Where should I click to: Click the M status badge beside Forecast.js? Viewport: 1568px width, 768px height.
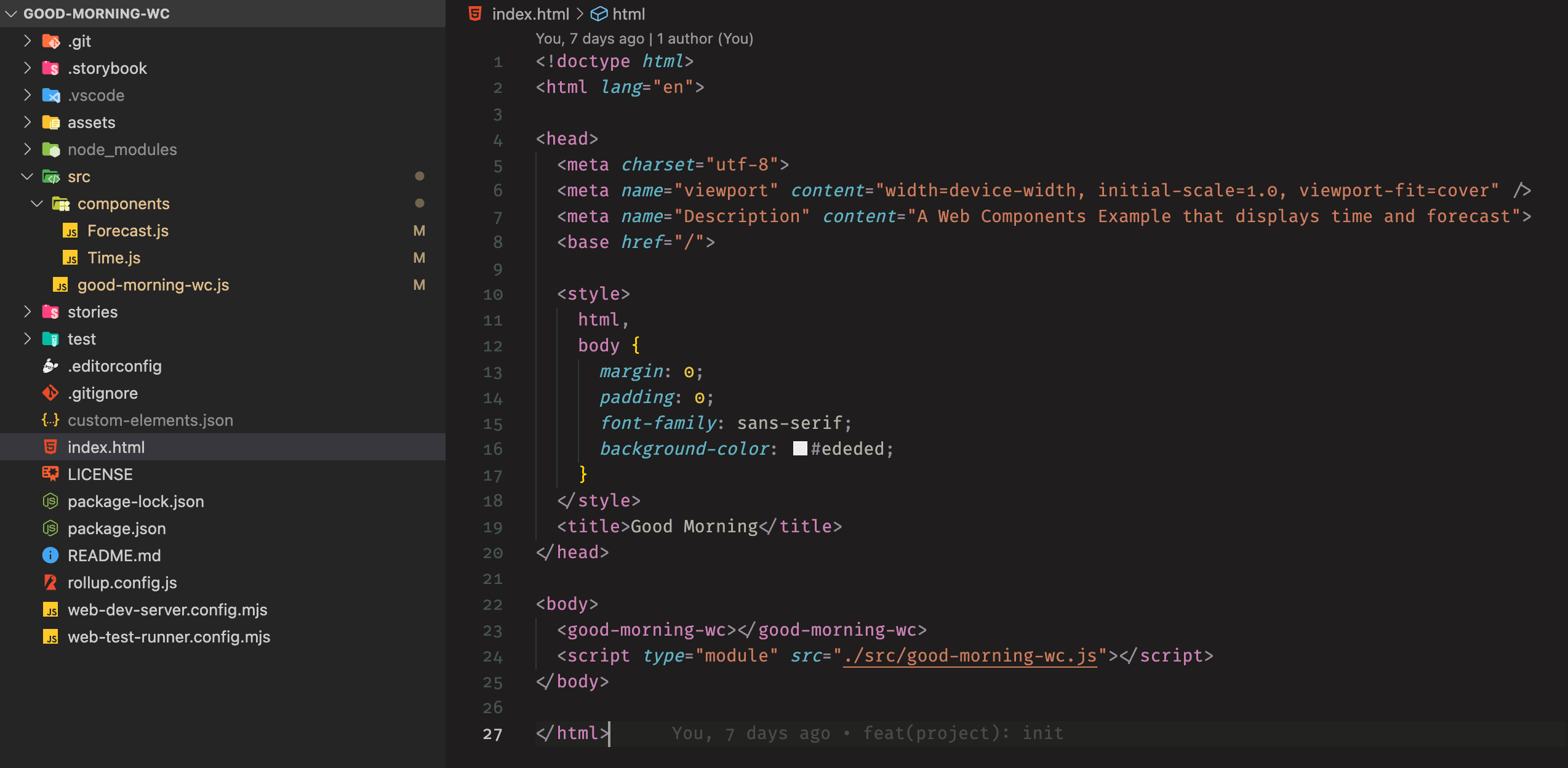(x=419, y=231)
